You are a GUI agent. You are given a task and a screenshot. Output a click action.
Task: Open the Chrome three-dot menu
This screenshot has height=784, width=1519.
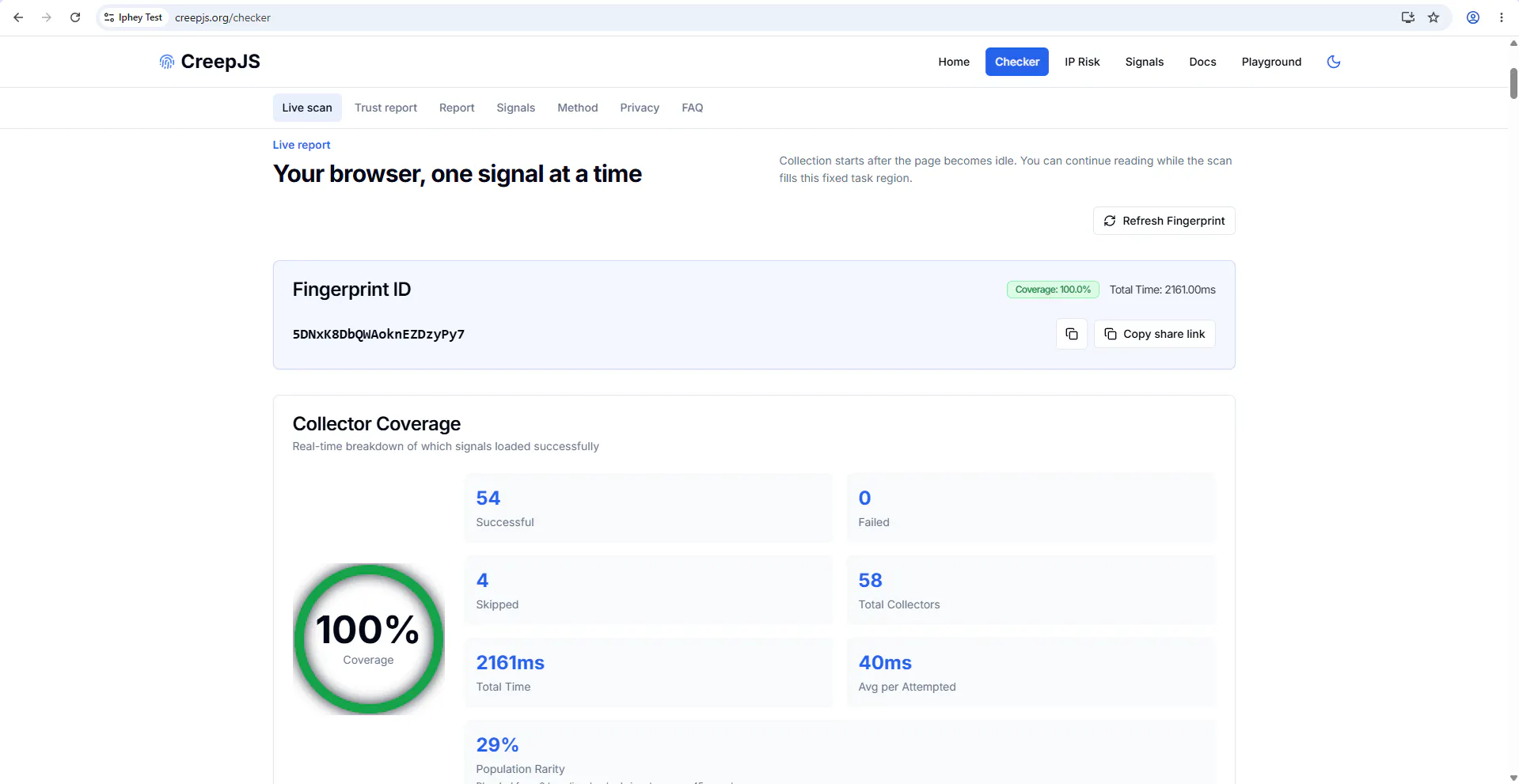point(1502,17)
